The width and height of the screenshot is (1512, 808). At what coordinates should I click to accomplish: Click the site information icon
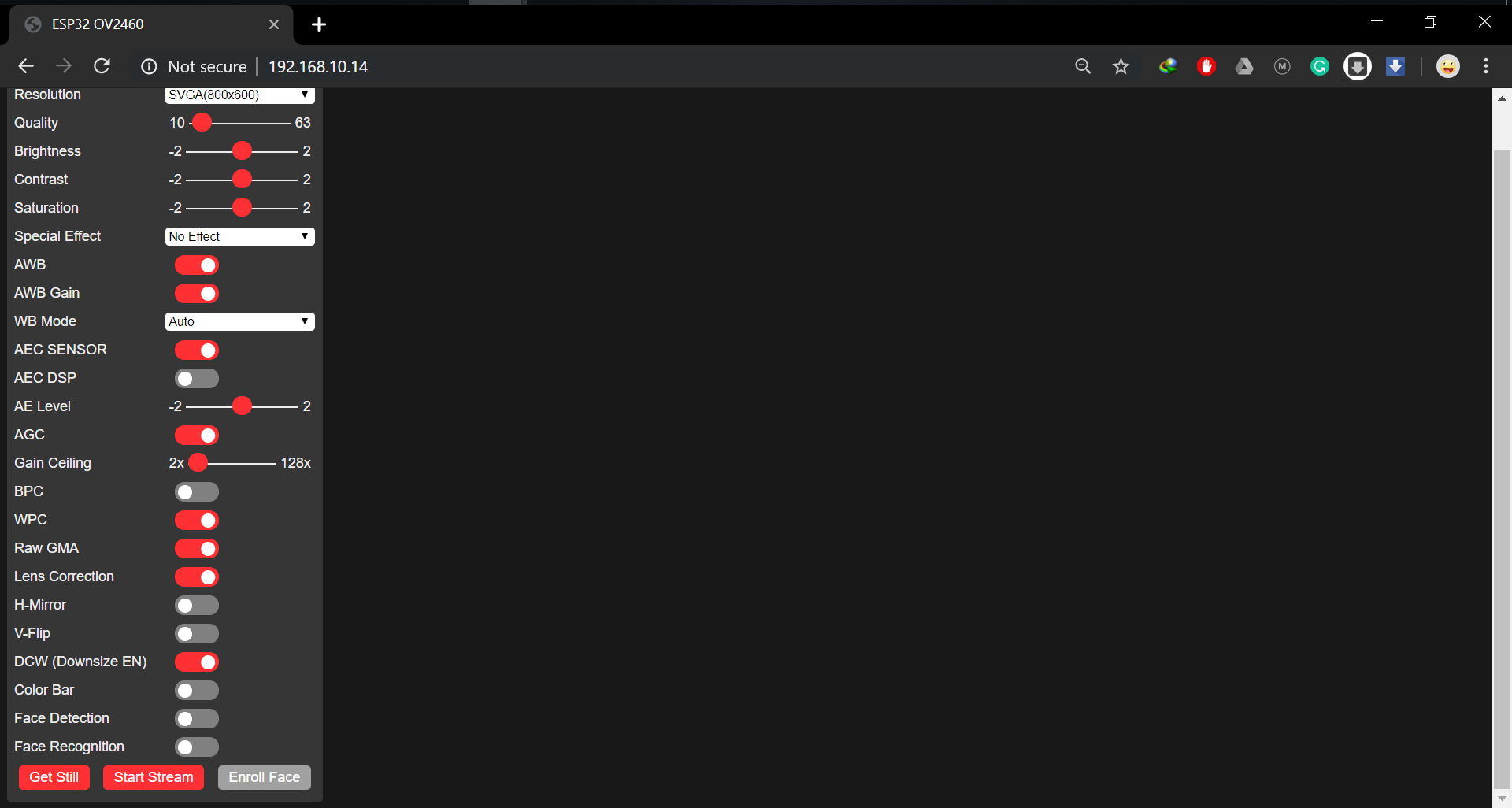[x=149, y=66]
